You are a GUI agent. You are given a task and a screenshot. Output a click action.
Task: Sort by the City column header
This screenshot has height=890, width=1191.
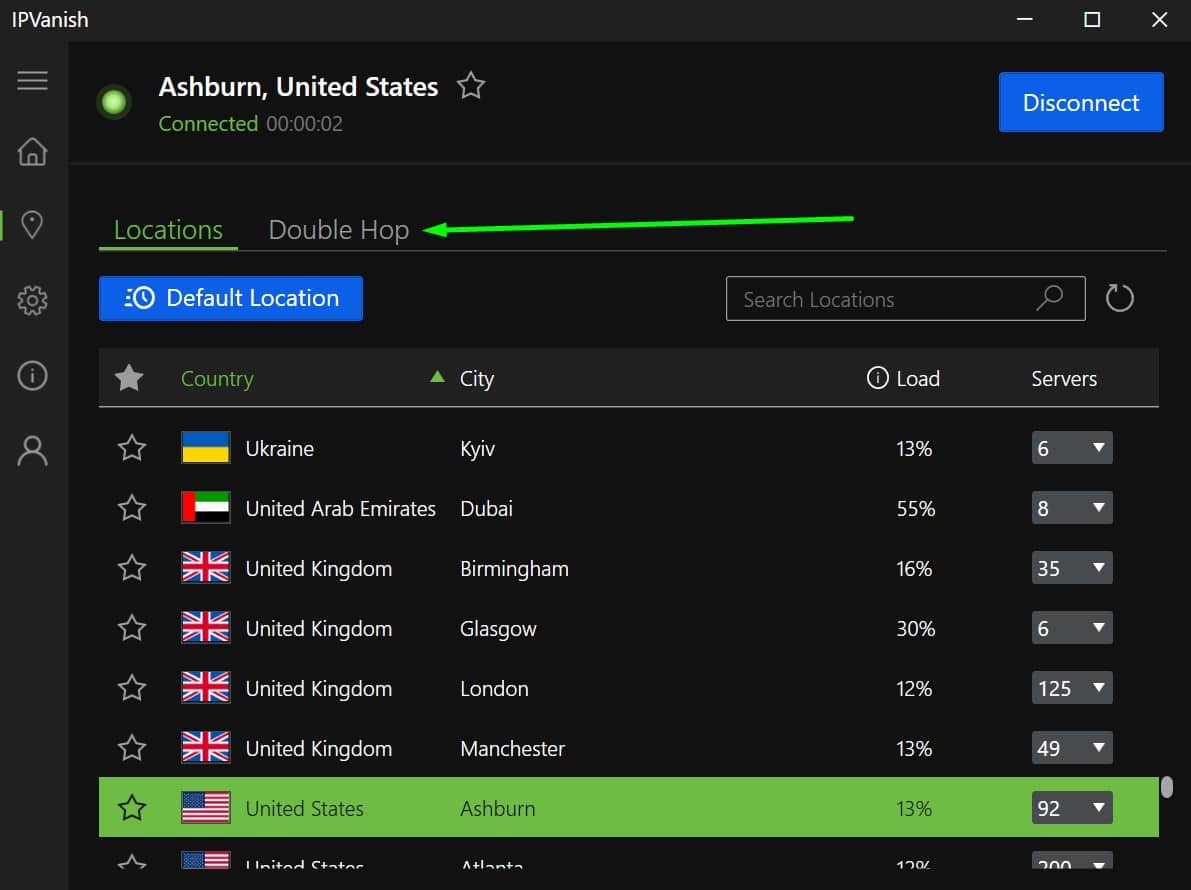pyautogui.click(x=477, y=378)
